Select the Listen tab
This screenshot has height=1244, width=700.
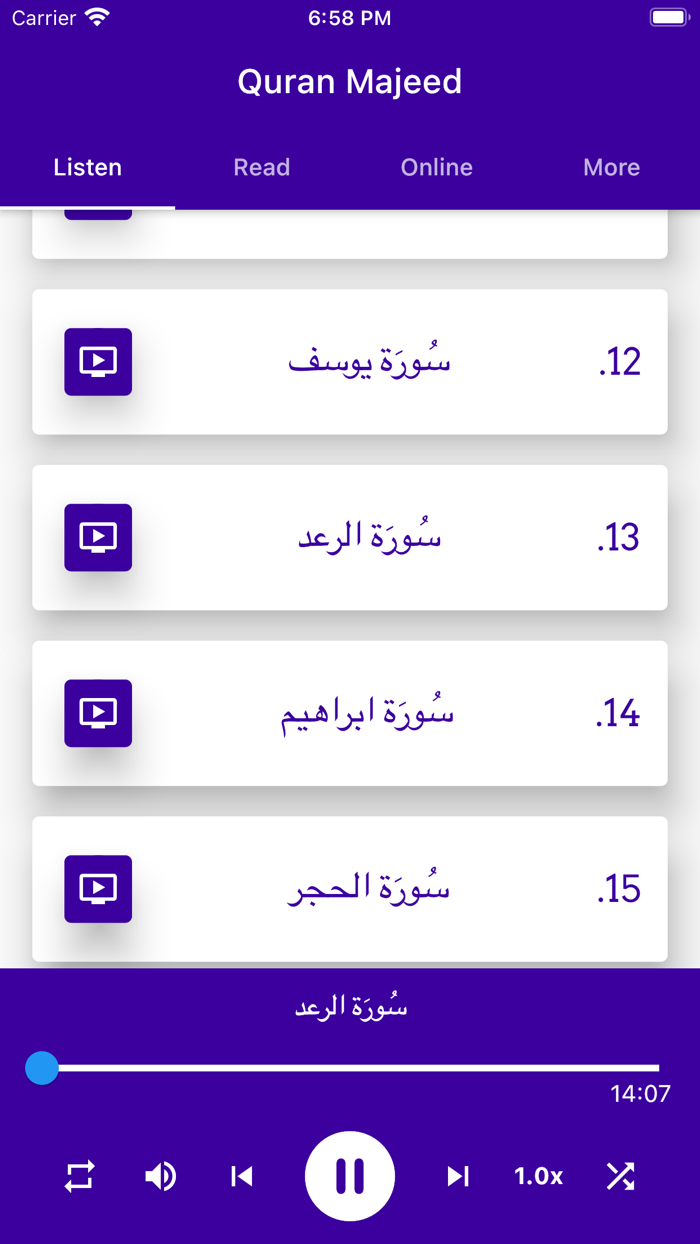point(87,167)
